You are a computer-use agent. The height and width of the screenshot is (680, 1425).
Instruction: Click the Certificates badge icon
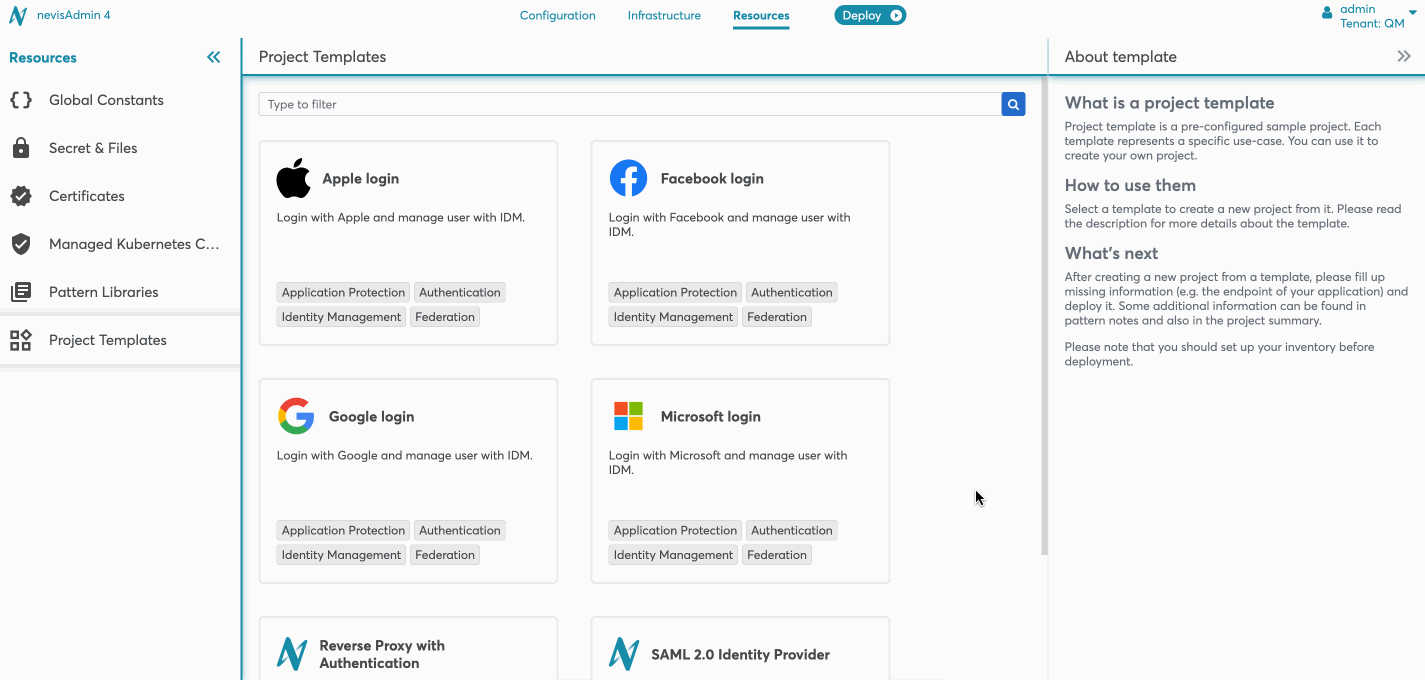21,196
